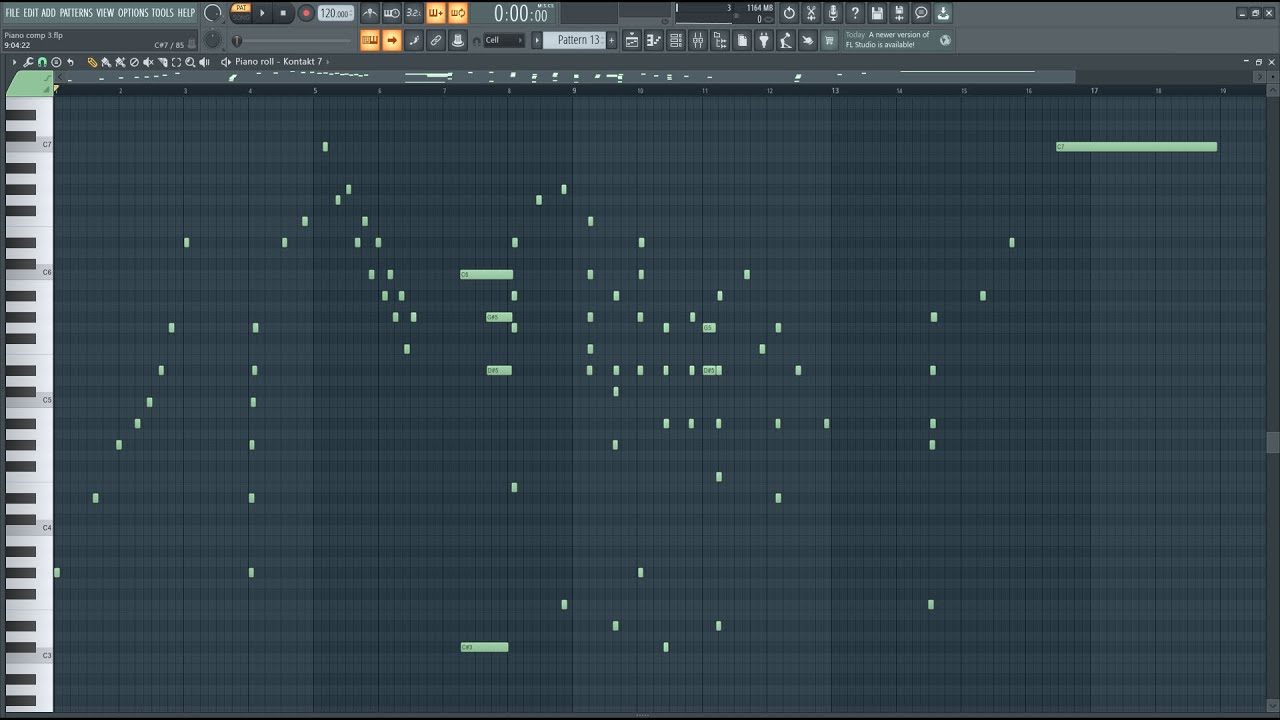Click the audio editor scissors icon
The width and height of the screenshot is (1280, 720).
(x=811, y=13)
